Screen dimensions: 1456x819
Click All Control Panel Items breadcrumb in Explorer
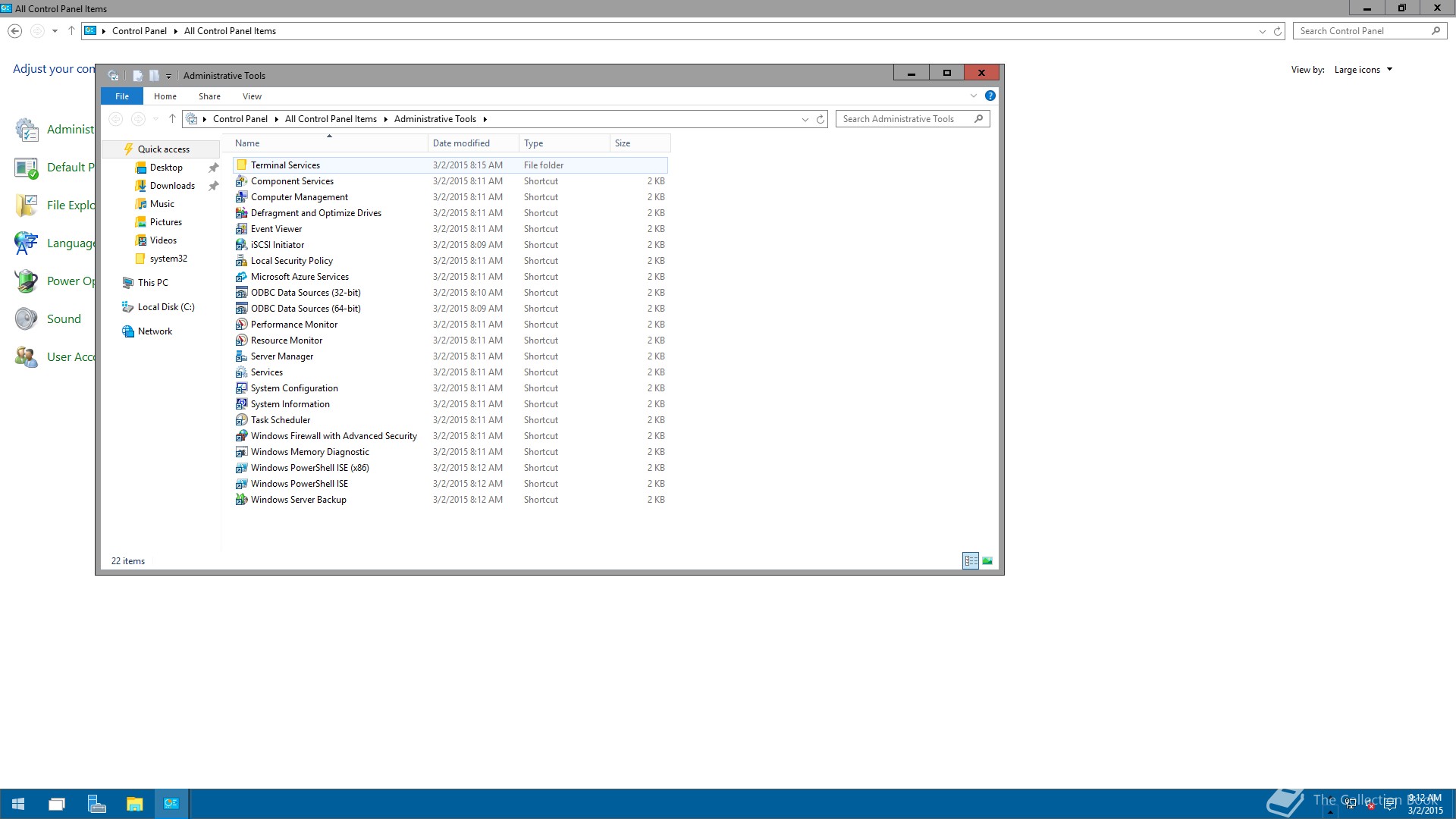point(331,119)
